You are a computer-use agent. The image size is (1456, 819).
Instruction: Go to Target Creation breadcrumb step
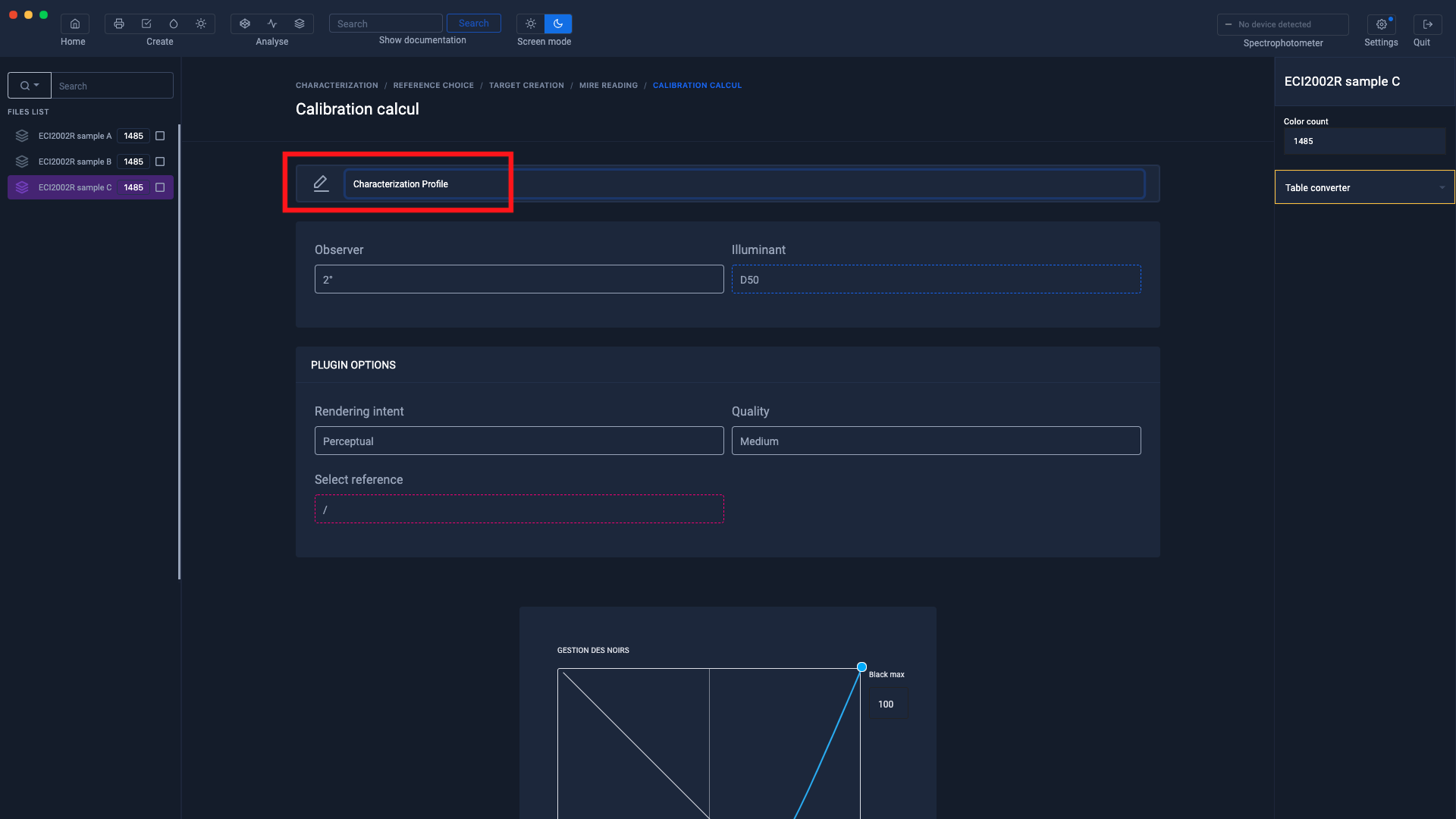pyautogui.click(x=526, y=85)
